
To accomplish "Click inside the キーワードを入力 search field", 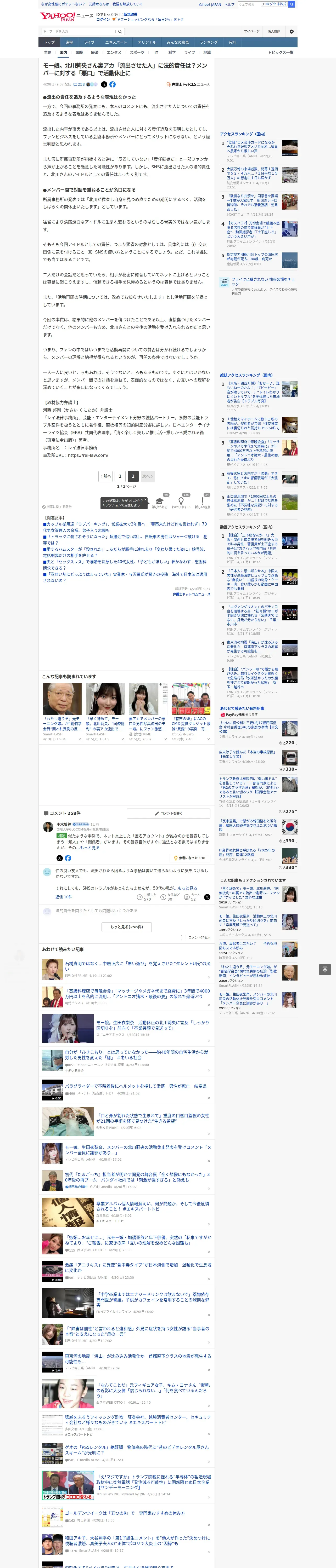I will [78, 32].
